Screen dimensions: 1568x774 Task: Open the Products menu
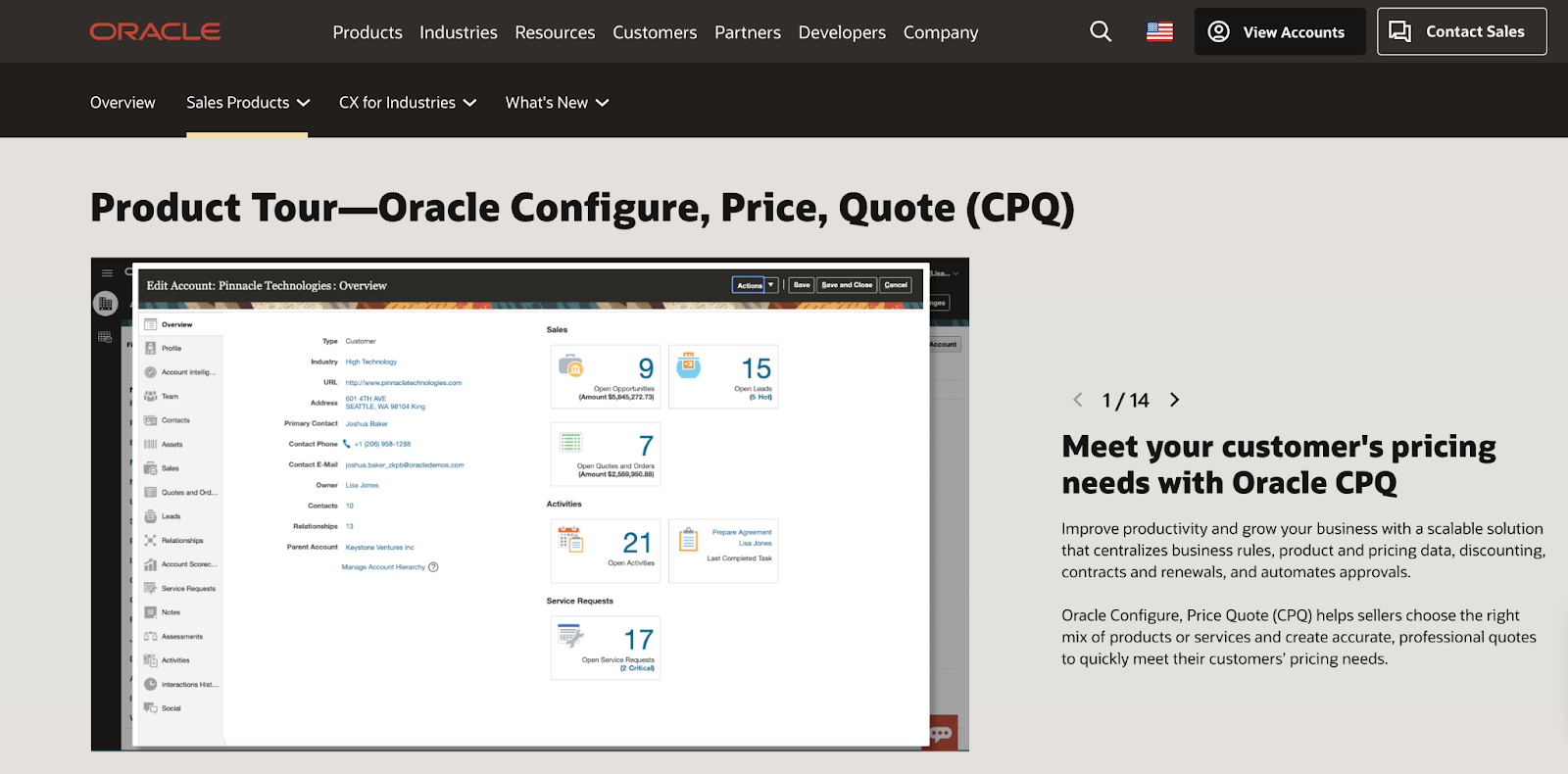pyautogui.click(x=367, y=32)
